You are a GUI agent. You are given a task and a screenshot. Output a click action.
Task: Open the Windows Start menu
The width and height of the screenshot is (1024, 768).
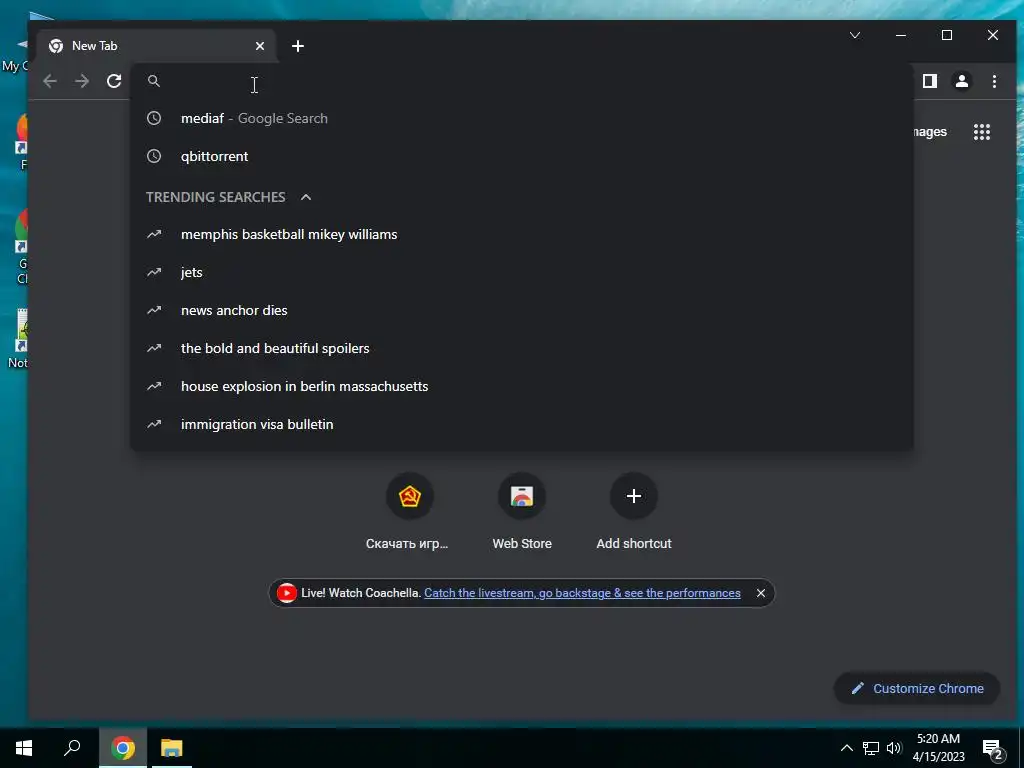pyautogui.click(x=24, y=748)
